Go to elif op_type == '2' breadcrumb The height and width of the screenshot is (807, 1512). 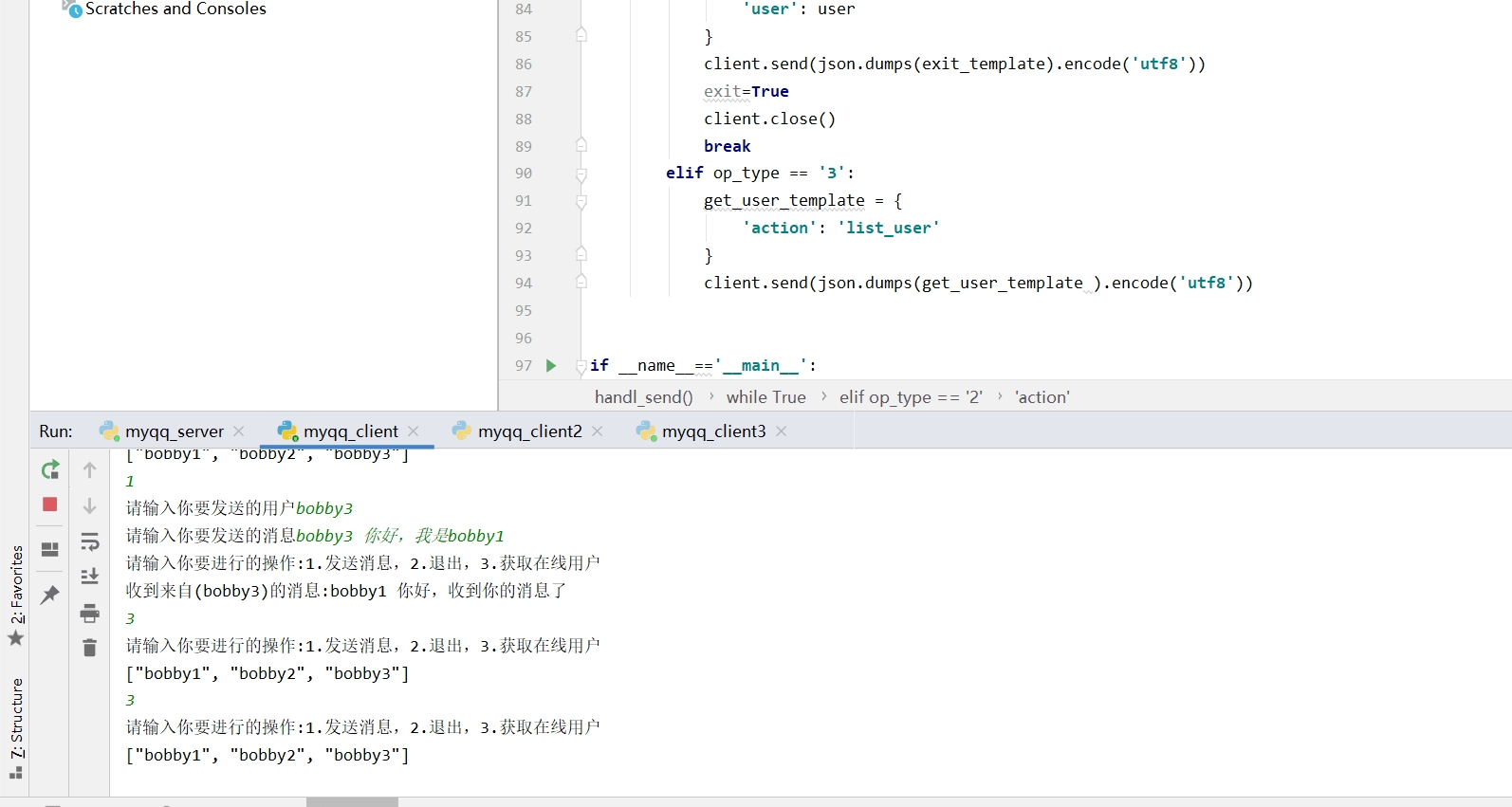[911, 397]
